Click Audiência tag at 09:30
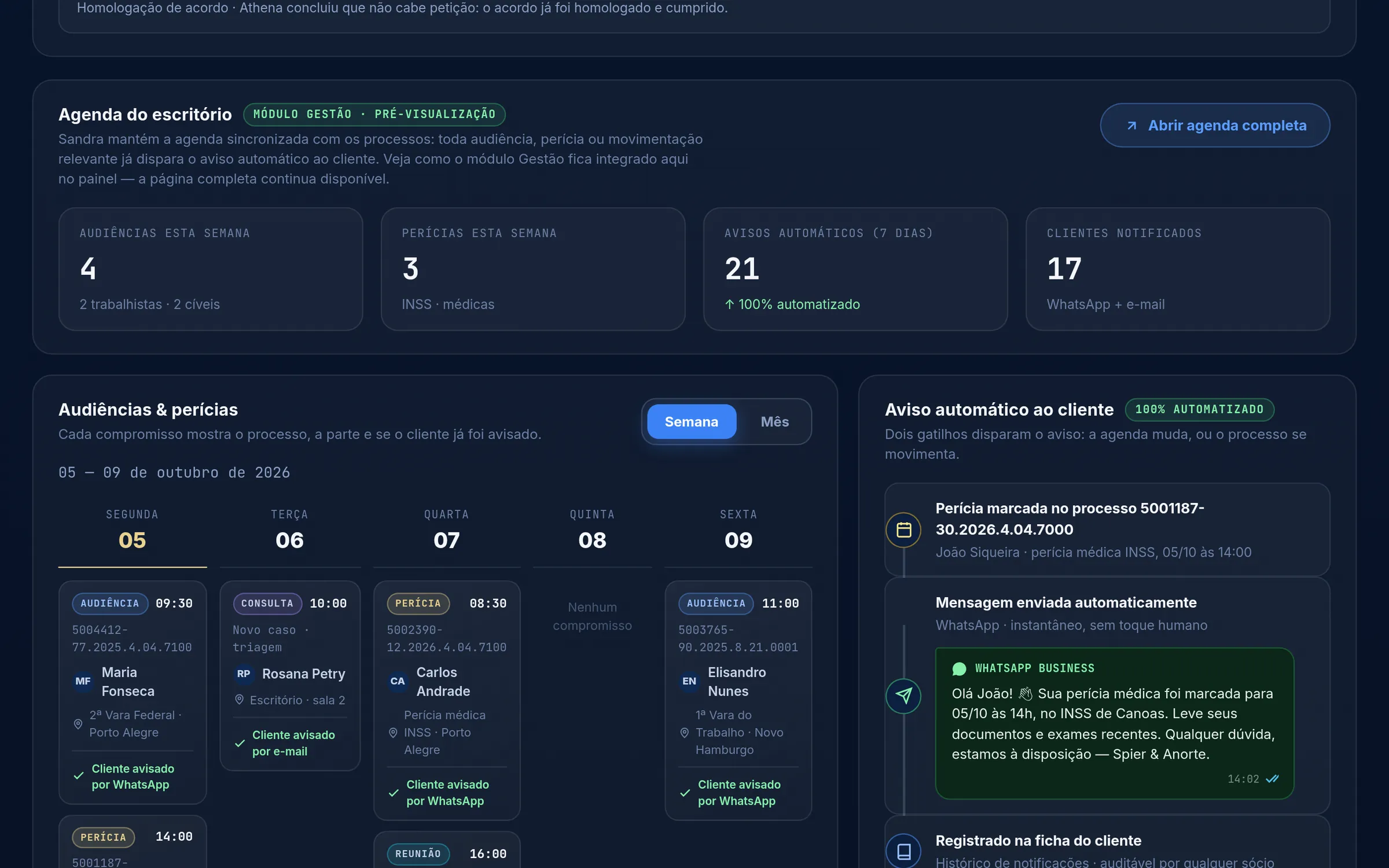Viewport: 1389px width, 868px height. coord(110,604)
